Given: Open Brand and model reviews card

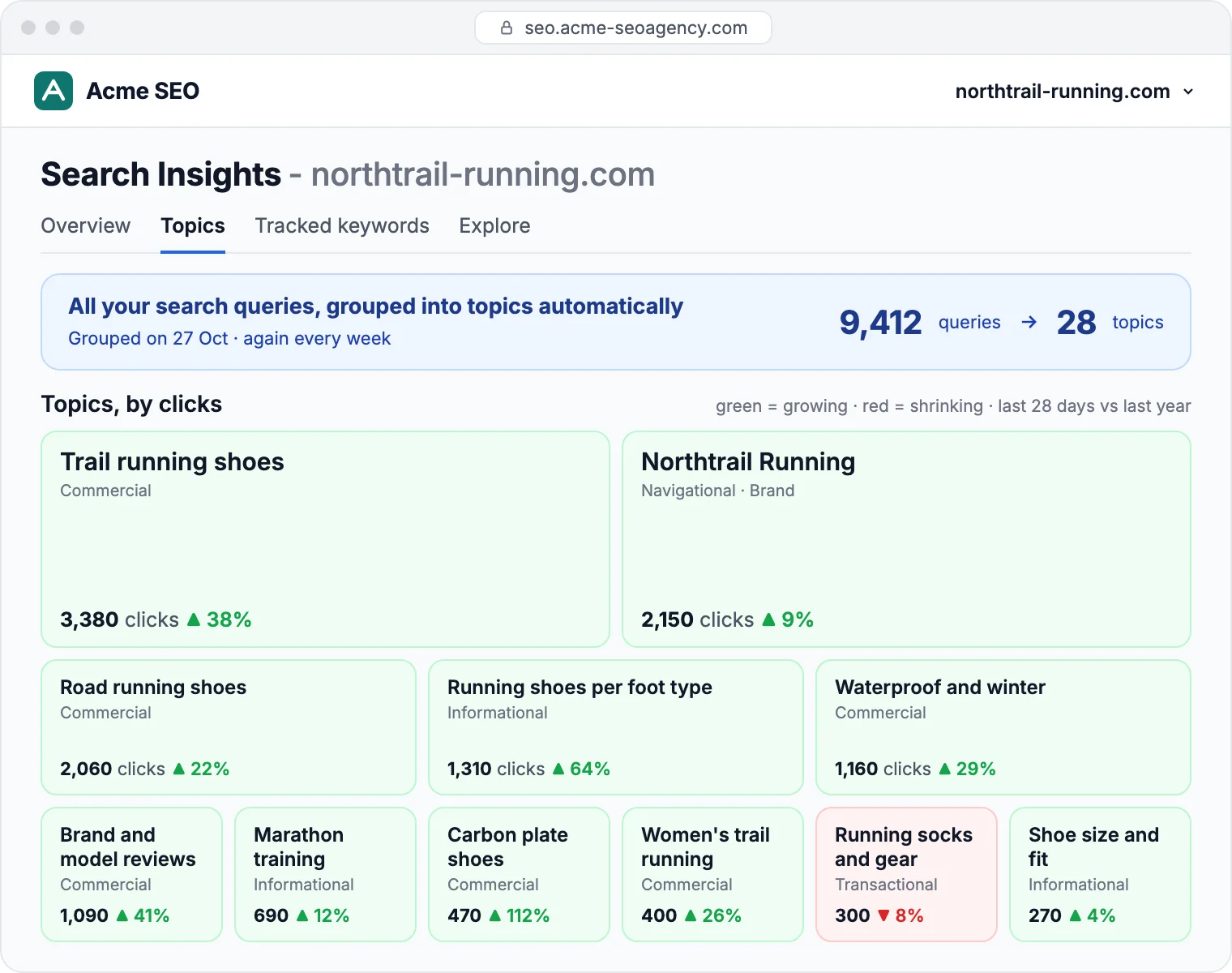Looking at the screenshot, I should [x=131, y=874].
